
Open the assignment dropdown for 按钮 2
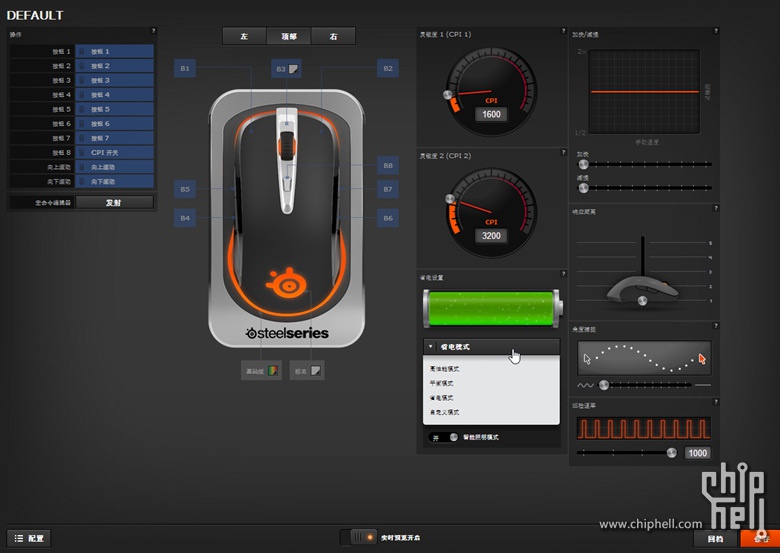[114, 66]
